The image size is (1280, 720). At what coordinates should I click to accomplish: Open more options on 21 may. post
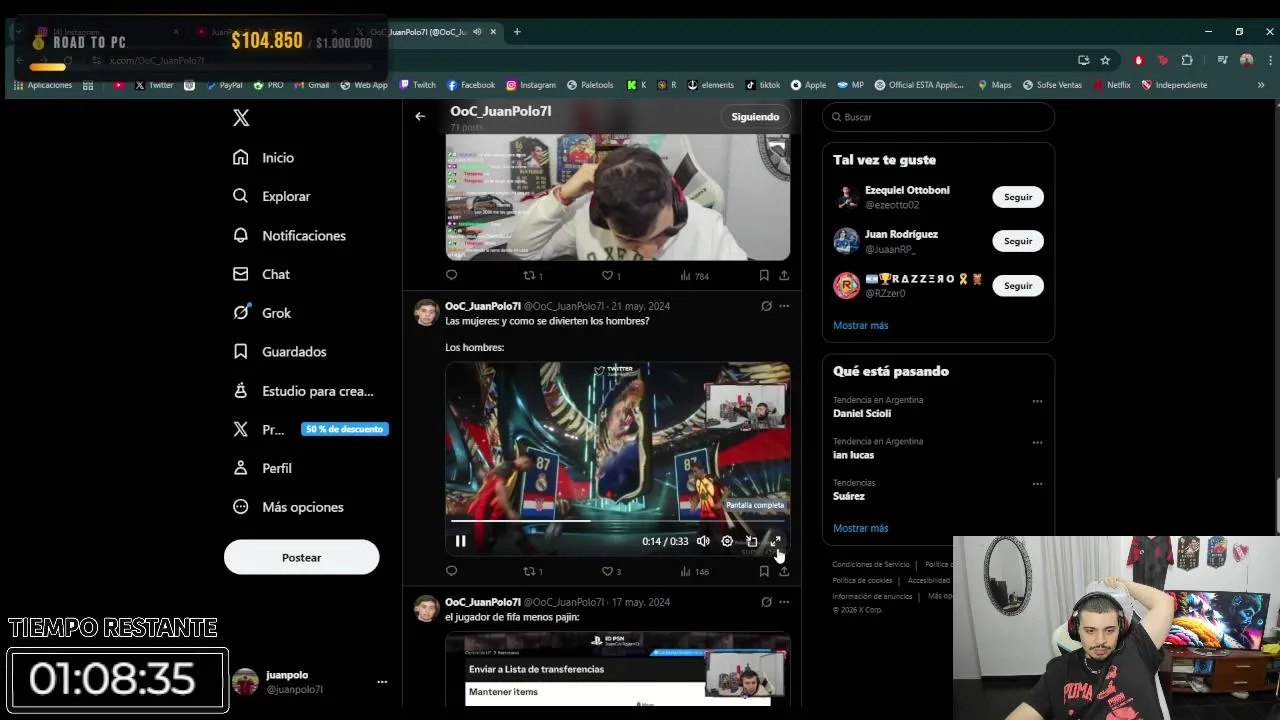click(784, 306)
